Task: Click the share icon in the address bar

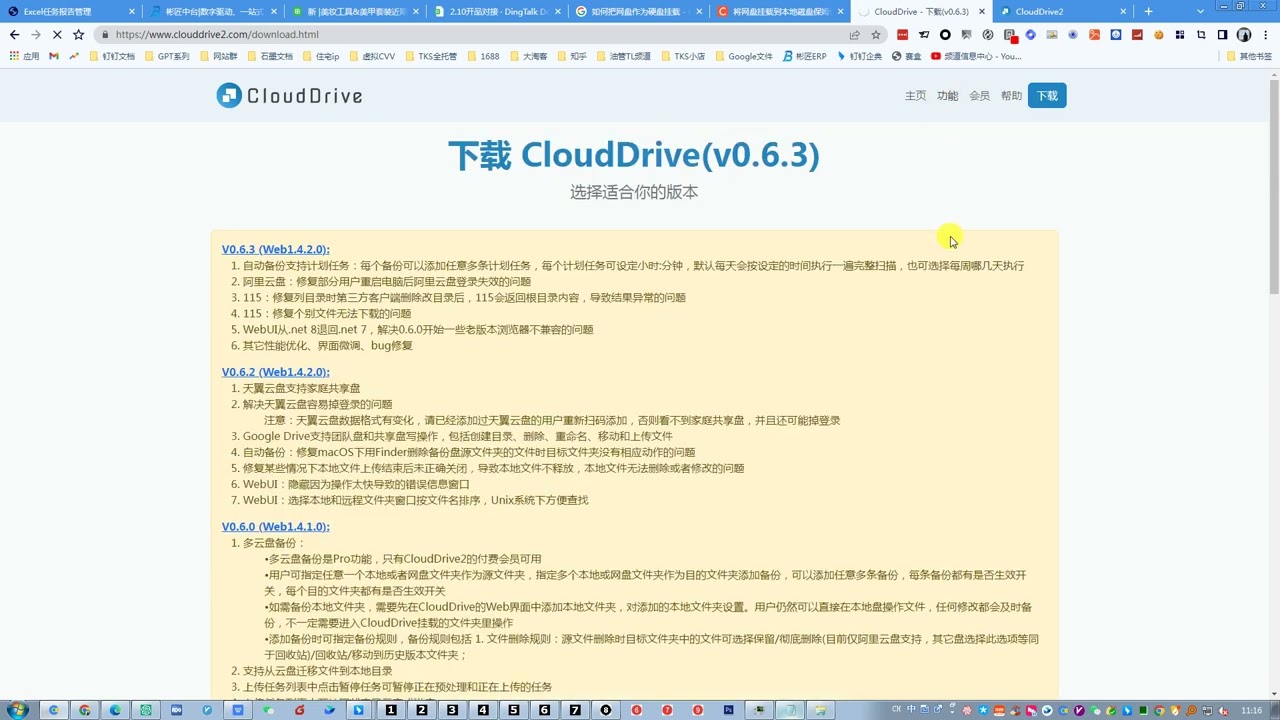Action: (x=854, y=34)
